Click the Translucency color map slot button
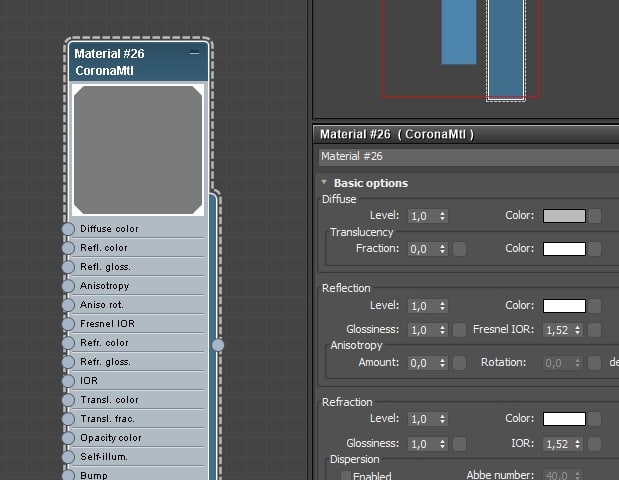This screenshot has height=480, width=619. click(595, 249)
